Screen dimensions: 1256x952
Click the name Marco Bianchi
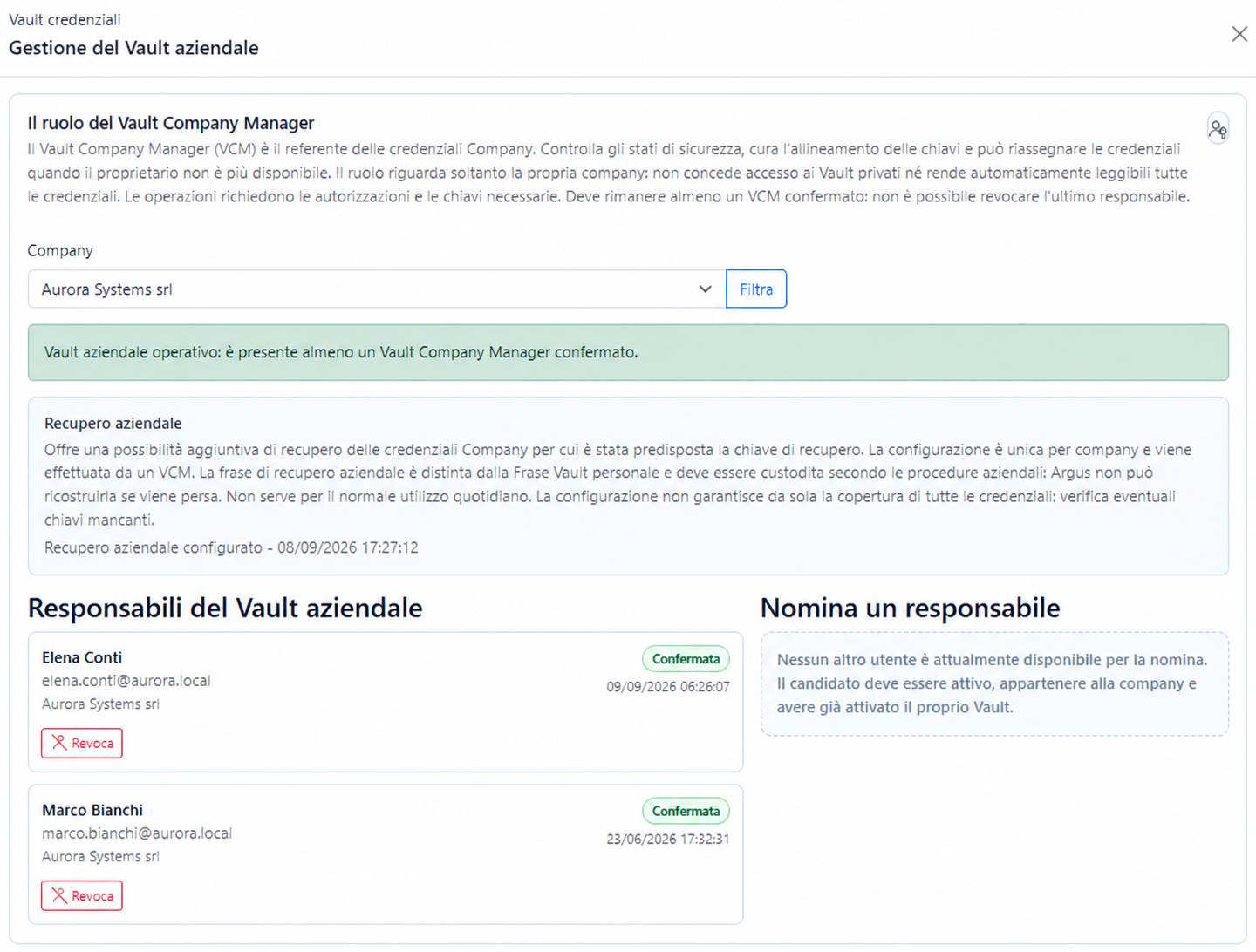coord(92,810)
